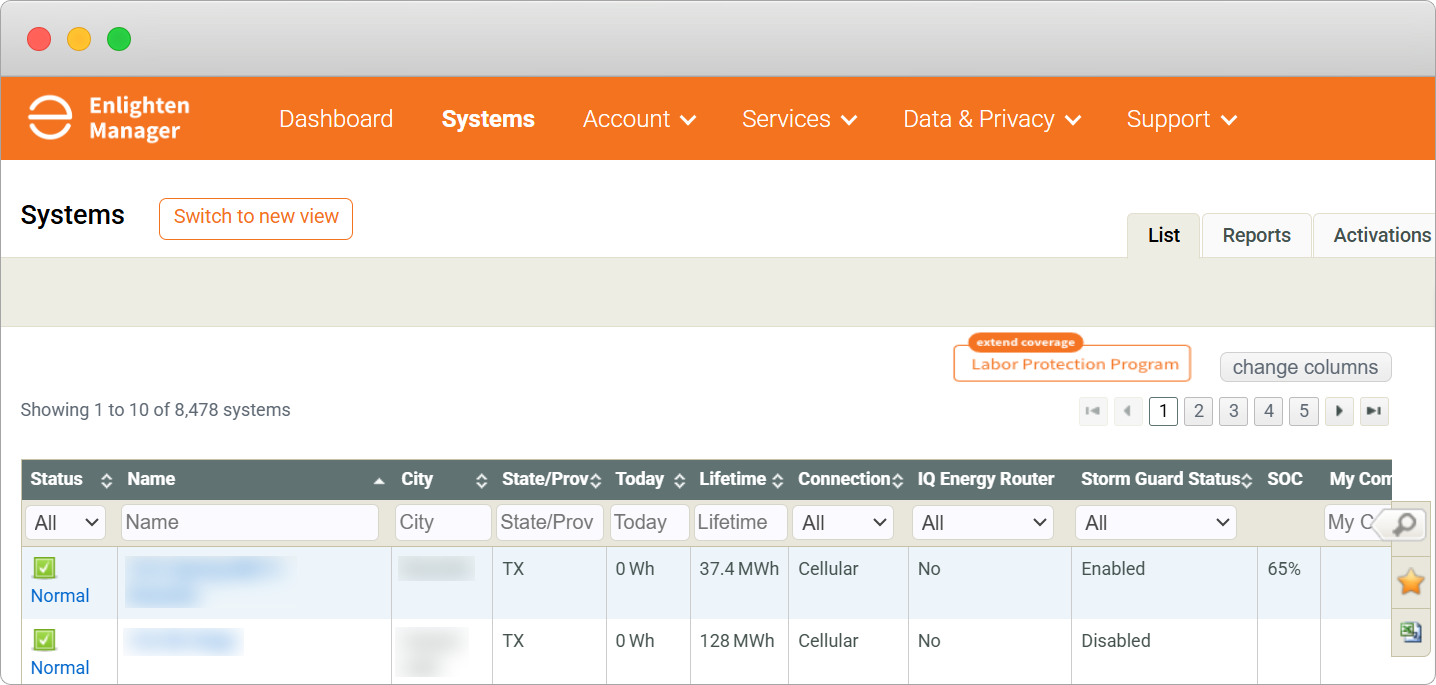The image size is (1436, 685).
Task: Sort by City column arrows
Action: [x=481, y=480]
